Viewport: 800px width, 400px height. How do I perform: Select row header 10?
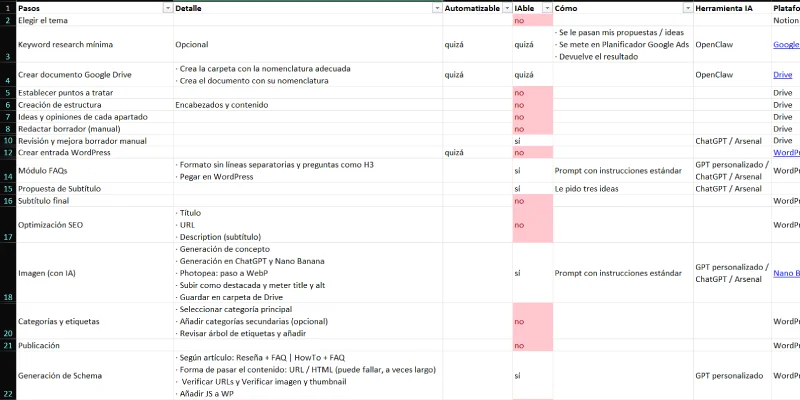click(x=8, y=141)
